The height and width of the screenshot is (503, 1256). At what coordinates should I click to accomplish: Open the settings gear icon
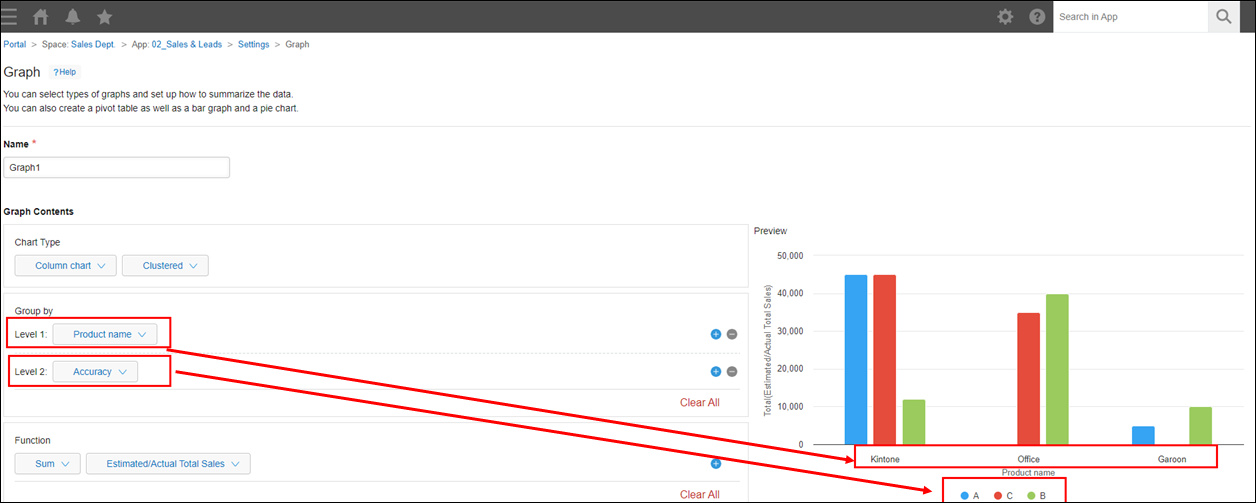(1005, 17)
